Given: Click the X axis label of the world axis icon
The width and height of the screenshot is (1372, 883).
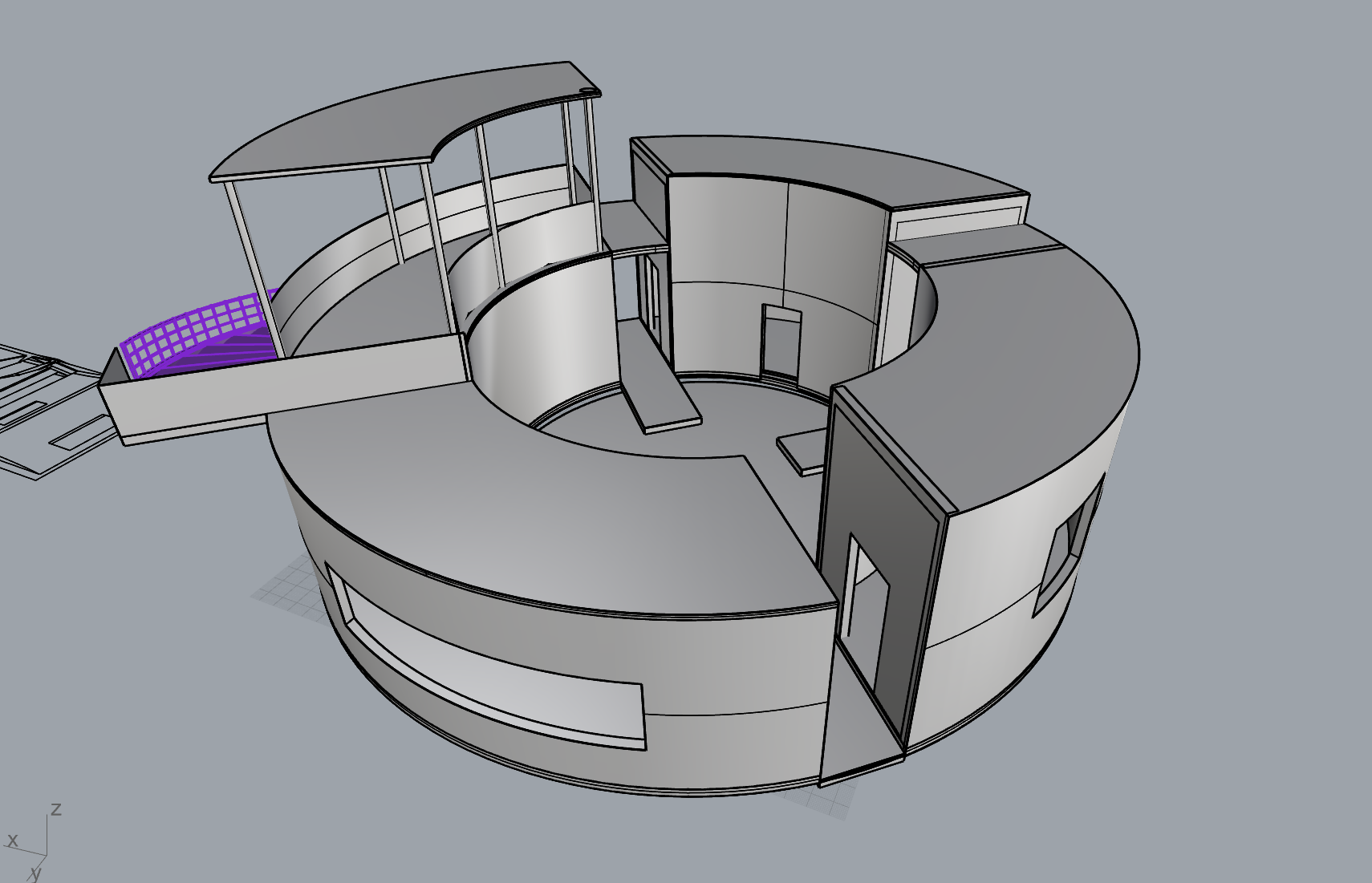Looking at the screenshot, I should pyautogui.click(x=12, y=840).
